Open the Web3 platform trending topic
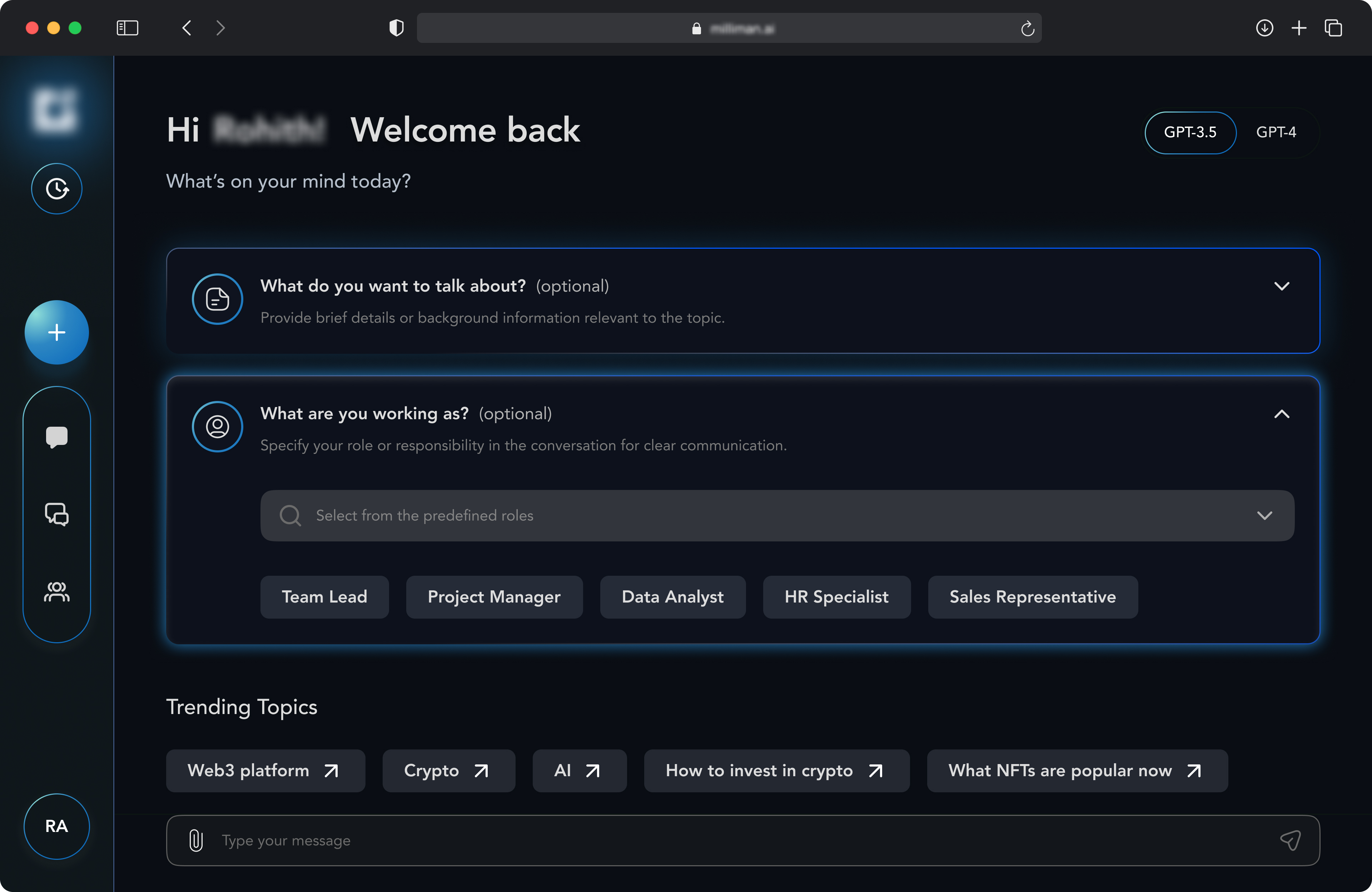1372x892 pixels. [x=265, y=770]
